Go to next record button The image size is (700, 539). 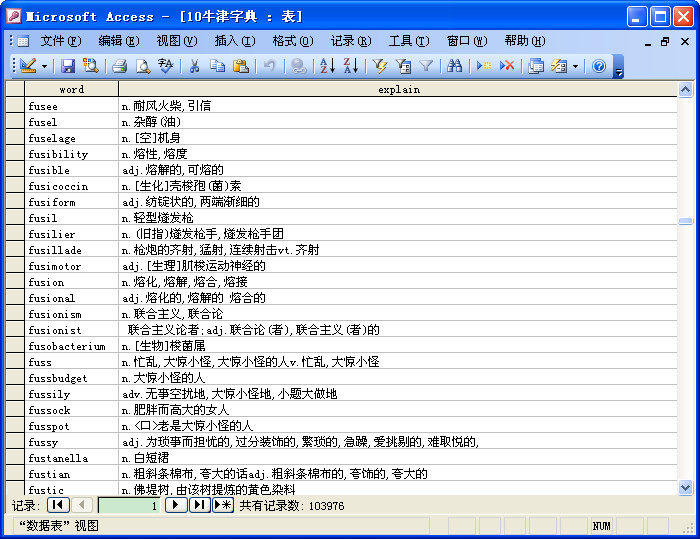[x=176, y=505]
